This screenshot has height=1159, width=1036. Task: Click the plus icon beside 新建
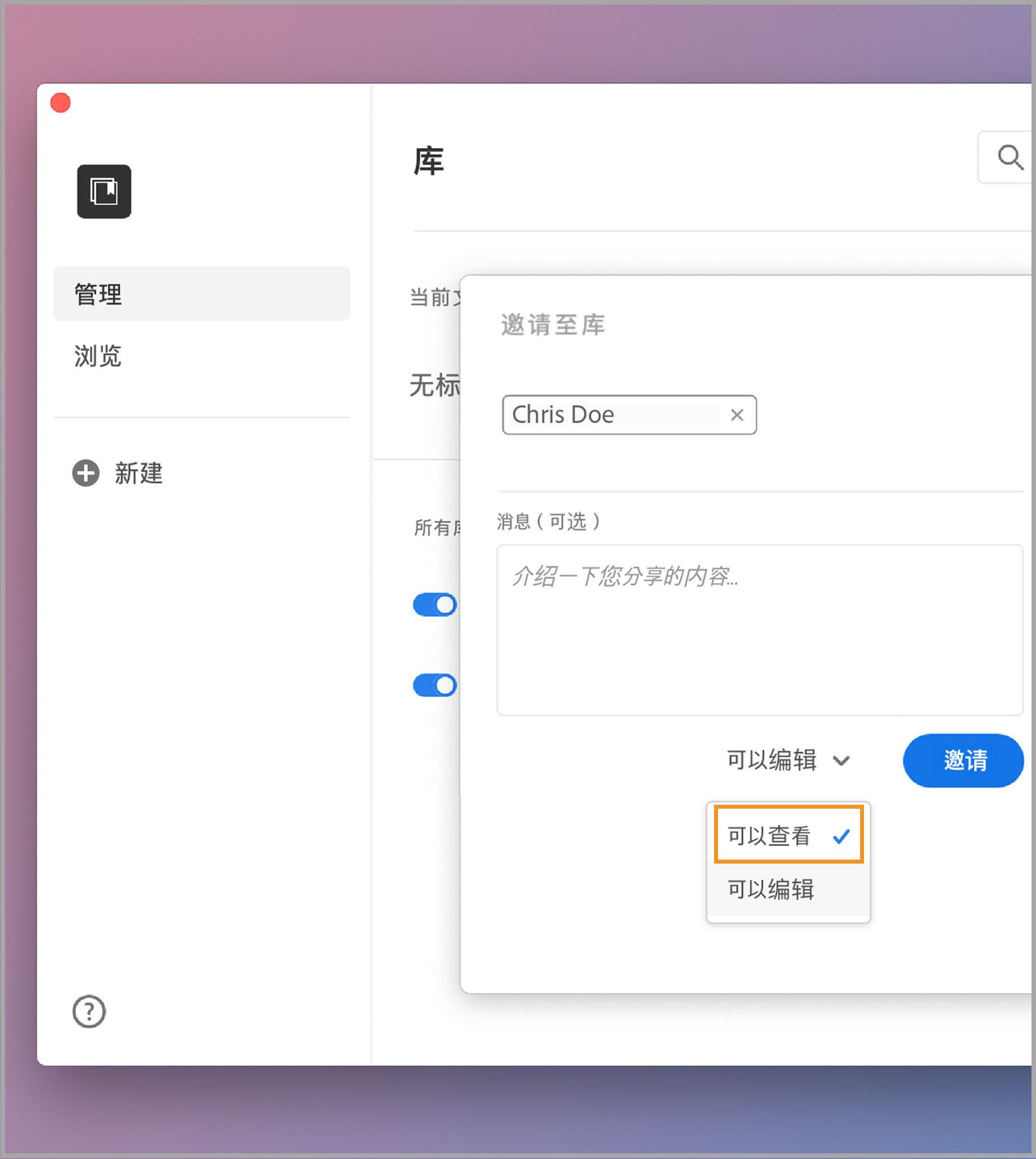pos(85,473)
